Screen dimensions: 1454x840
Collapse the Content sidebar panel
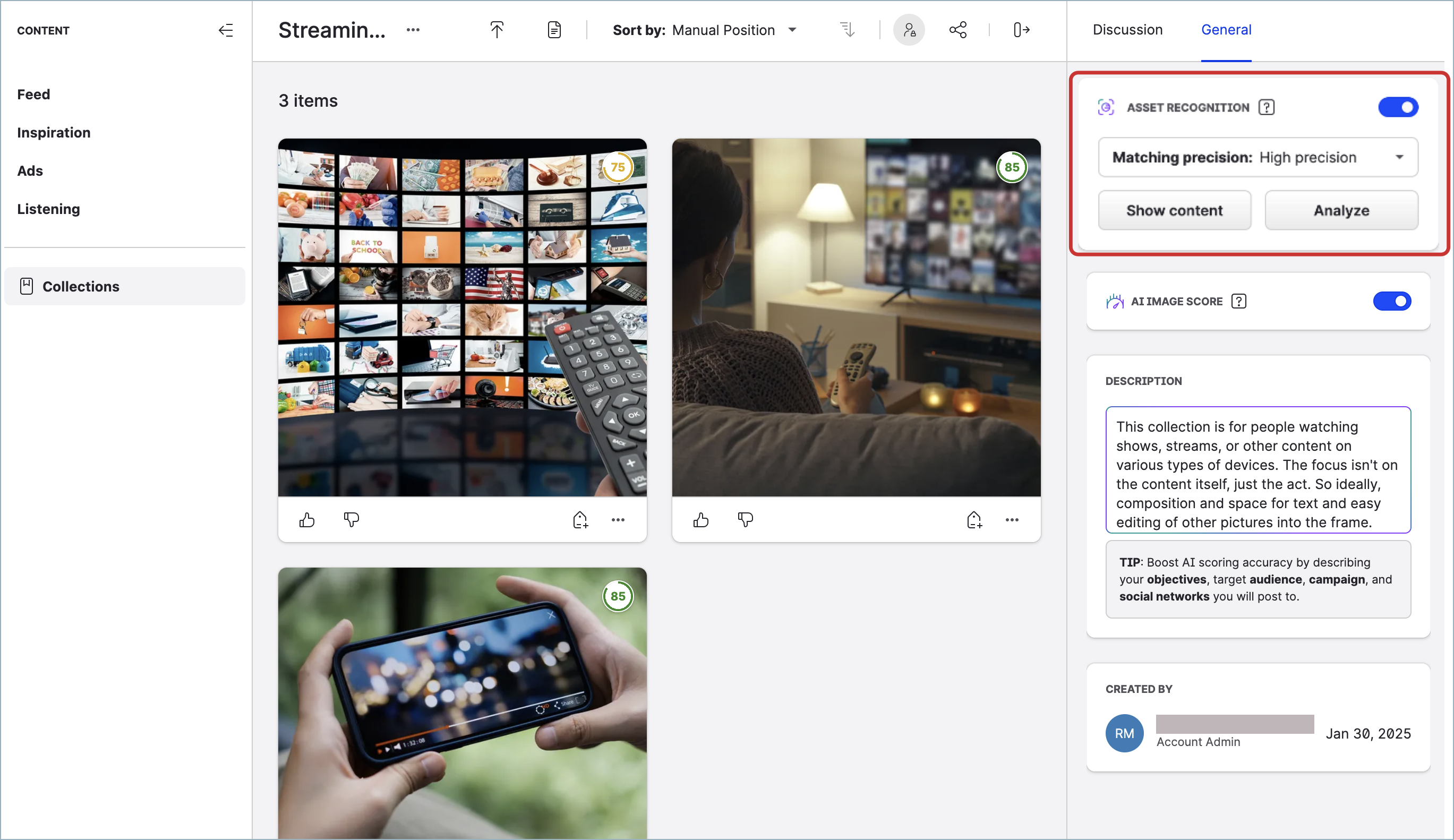226,30
